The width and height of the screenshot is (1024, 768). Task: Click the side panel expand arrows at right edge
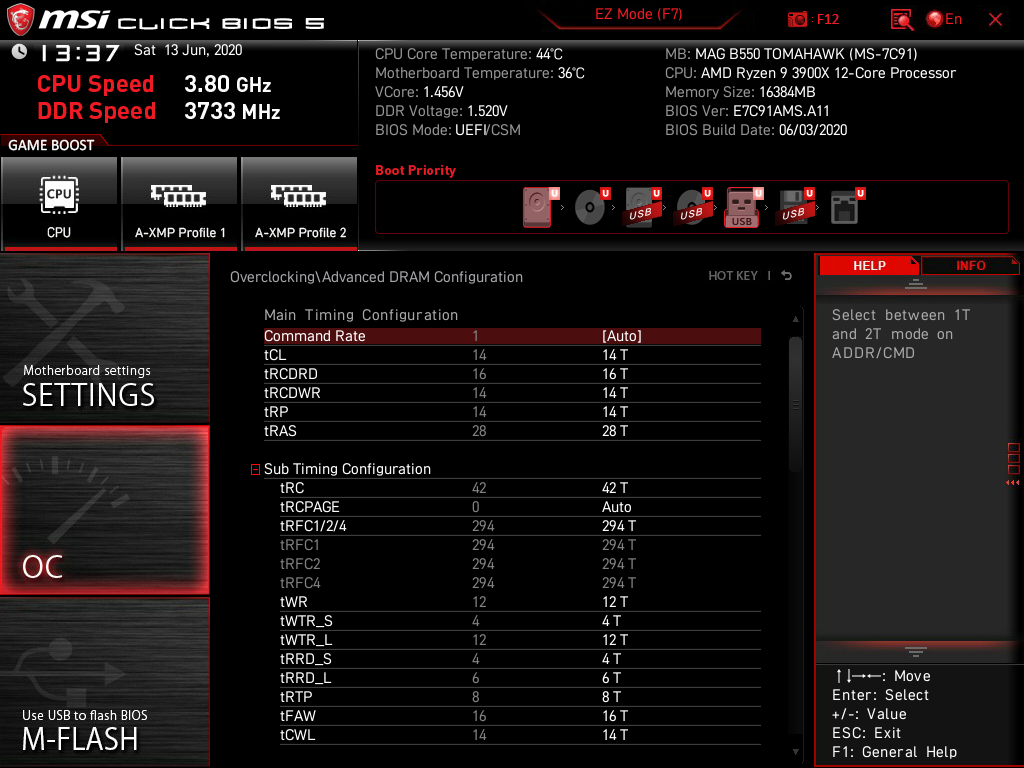1012,483
